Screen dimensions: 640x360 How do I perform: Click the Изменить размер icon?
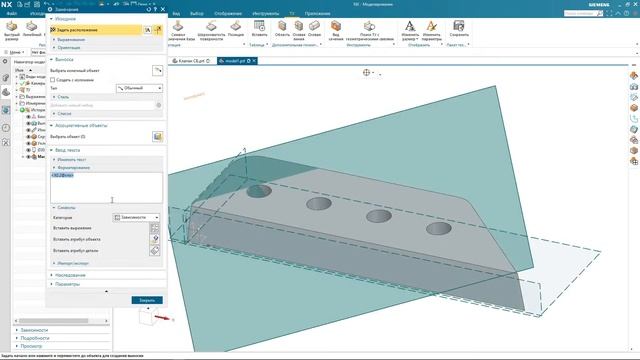coord(410,26)
